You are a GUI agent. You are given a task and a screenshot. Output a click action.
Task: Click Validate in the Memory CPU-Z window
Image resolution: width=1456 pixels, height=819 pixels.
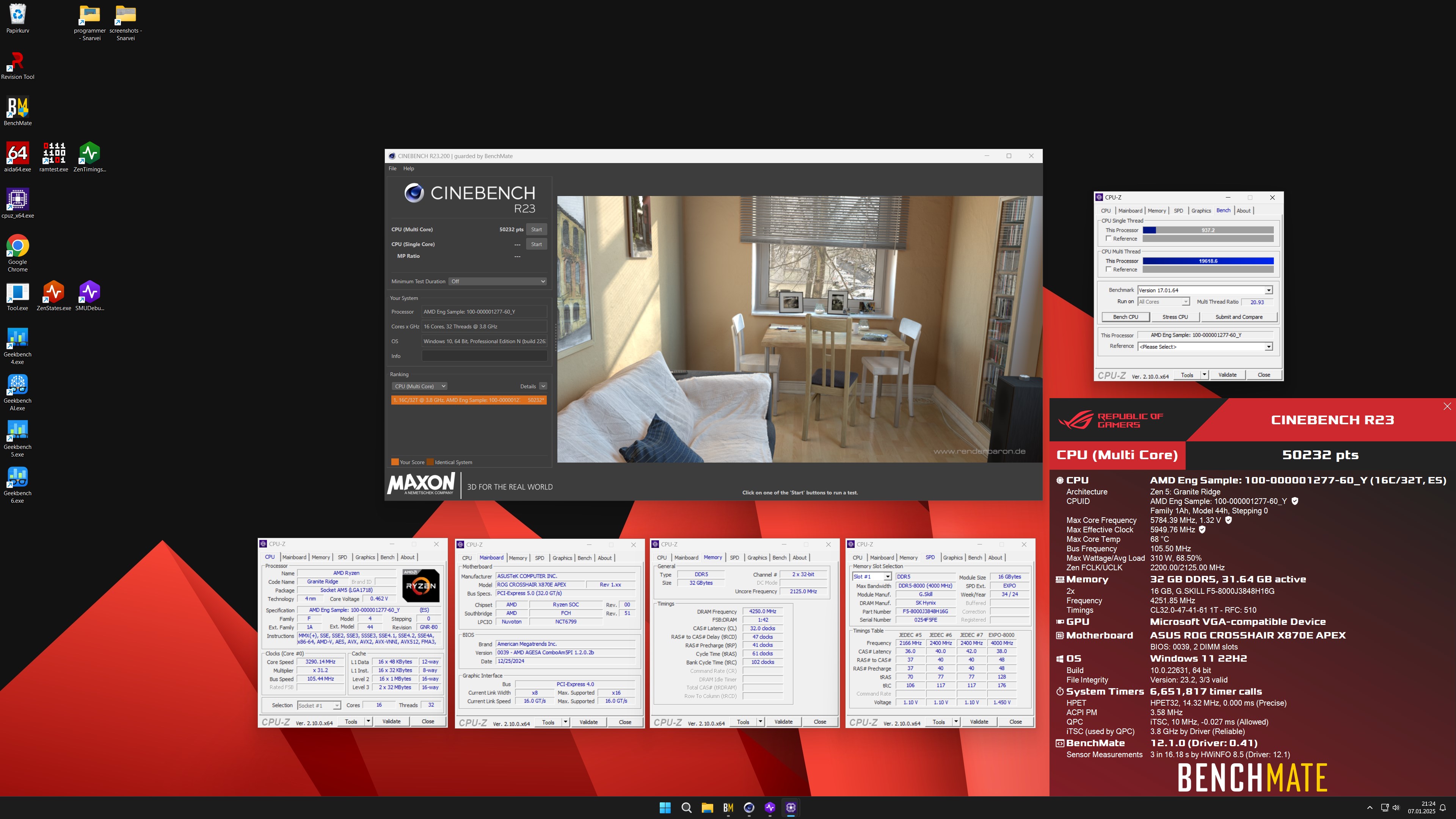783,722
